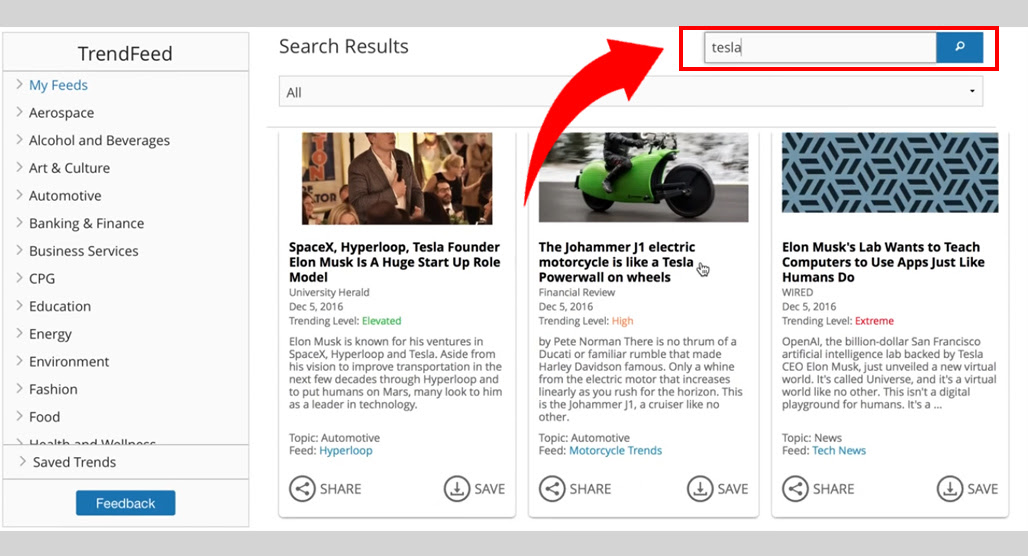Select Business Services category
Viewport: 1028px width, 556px height.
(84, 250)
